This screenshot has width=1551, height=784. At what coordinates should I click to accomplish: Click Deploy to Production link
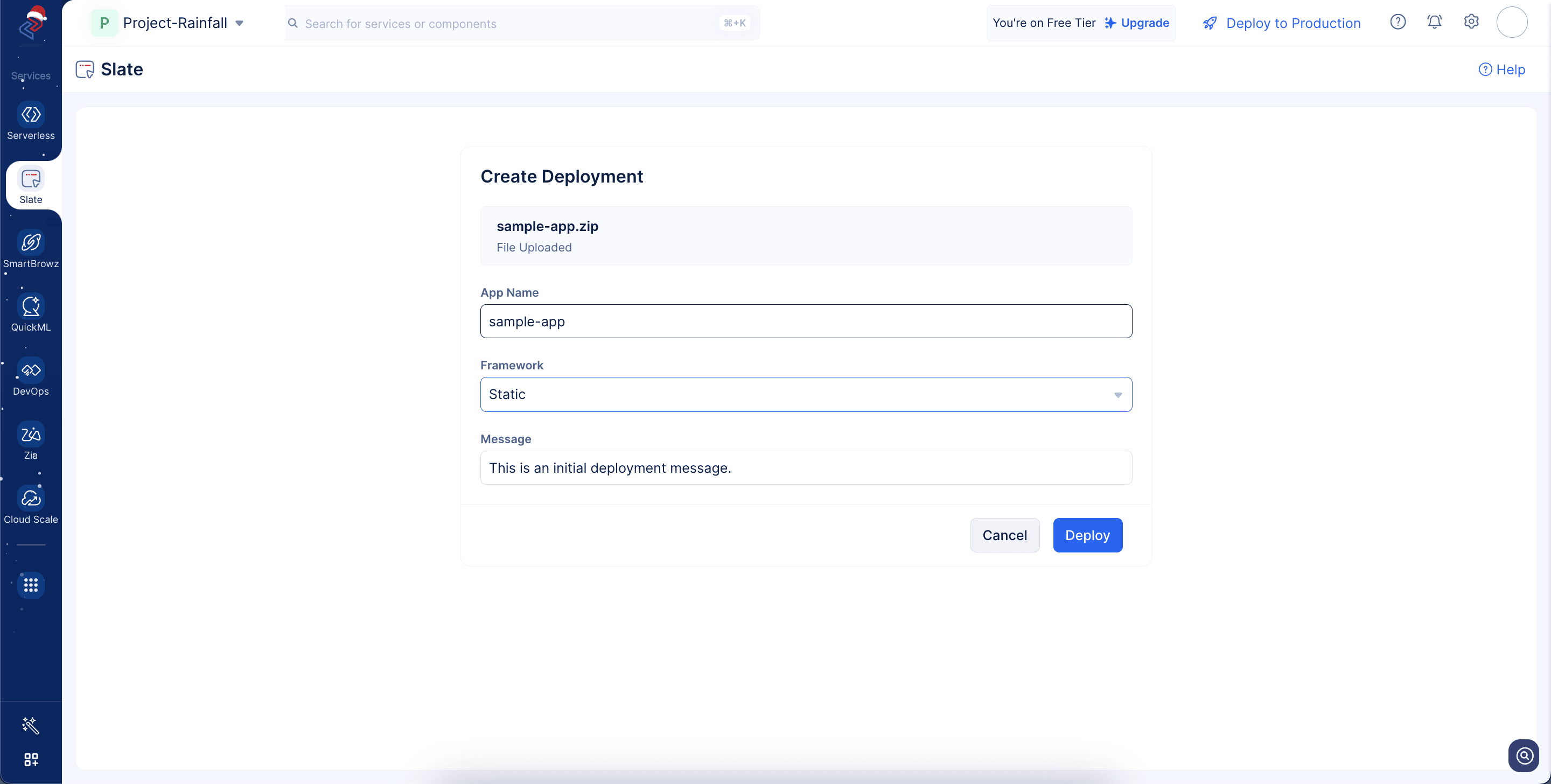pos(1293,24)
